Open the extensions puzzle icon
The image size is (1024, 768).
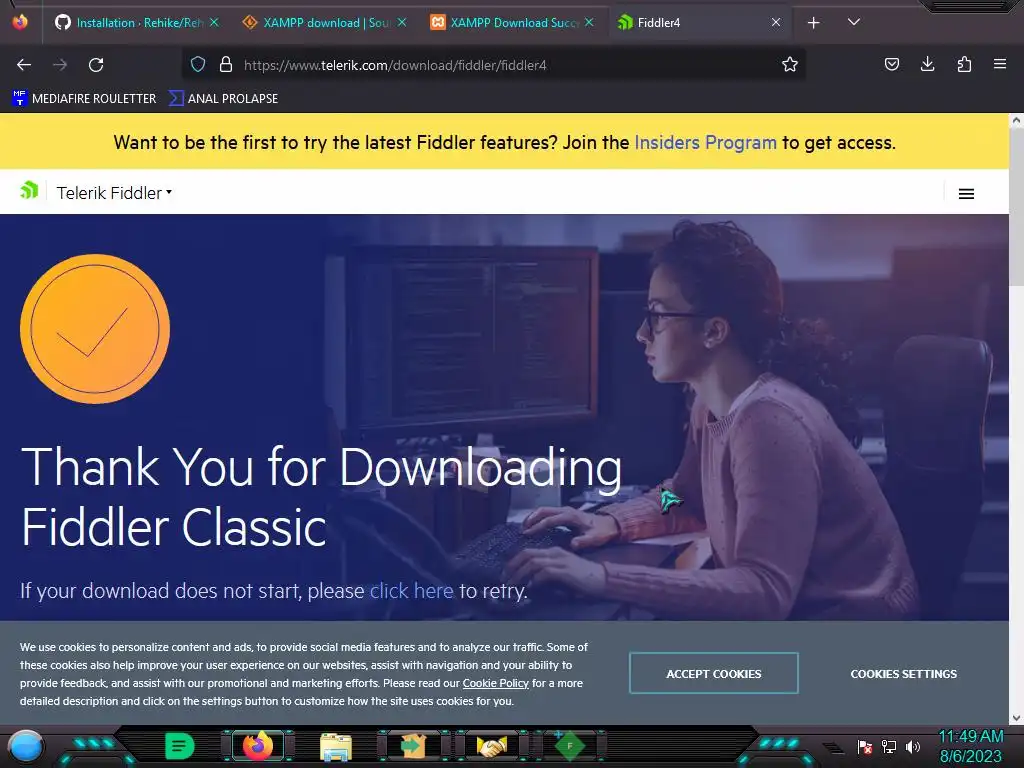pyautogui.click(x=964, y=64)
